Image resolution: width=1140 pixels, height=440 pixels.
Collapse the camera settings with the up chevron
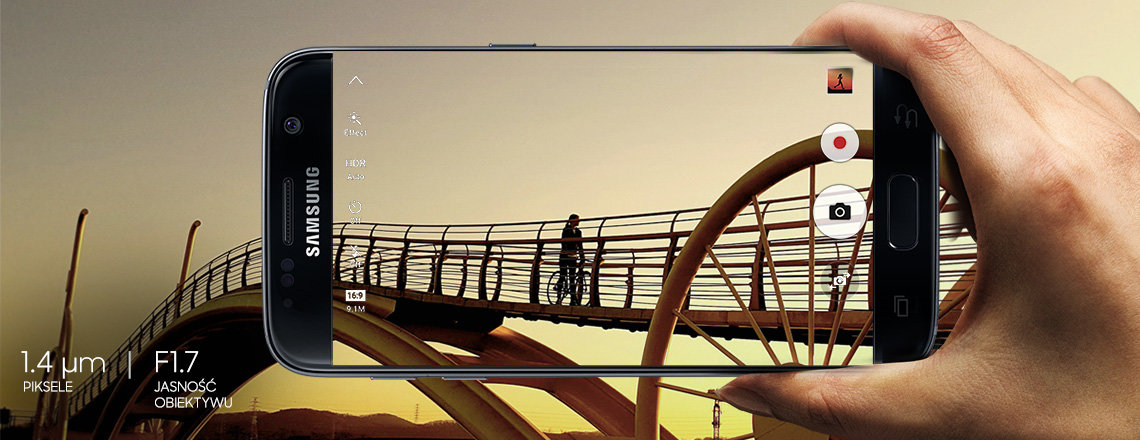[355, 81]
